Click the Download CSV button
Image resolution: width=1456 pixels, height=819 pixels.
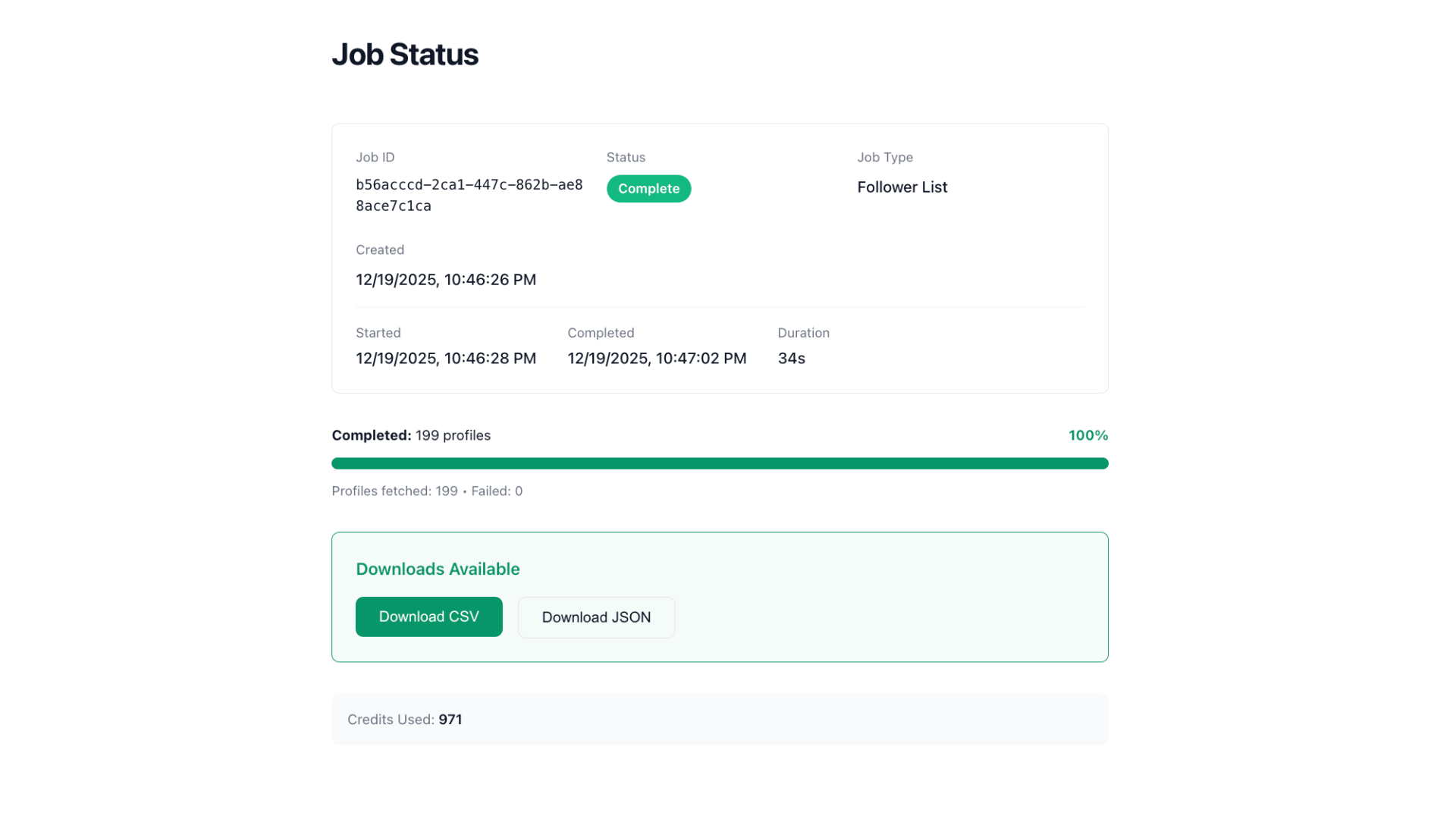tap(428, 617)
